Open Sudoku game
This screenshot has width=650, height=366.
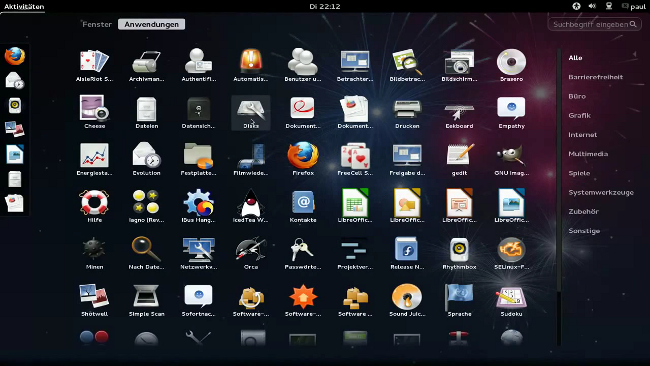pos(511,300)
